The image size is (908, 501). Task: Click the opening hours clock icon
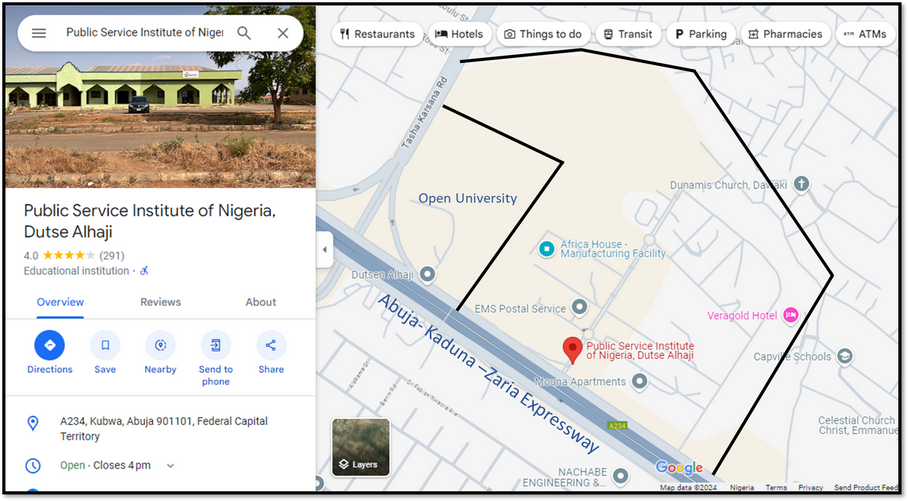tap(33, 465)
